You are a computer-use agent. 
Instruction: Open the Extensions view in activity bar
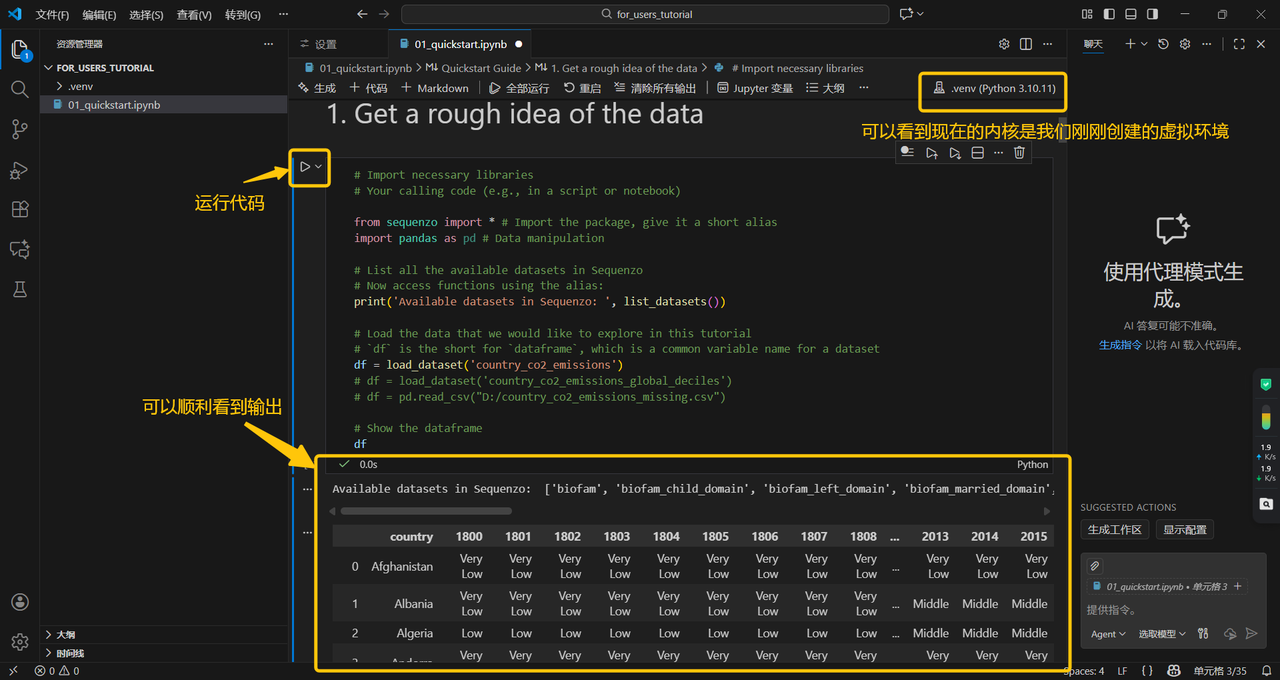pyautogui.click(x=19, y=210)
